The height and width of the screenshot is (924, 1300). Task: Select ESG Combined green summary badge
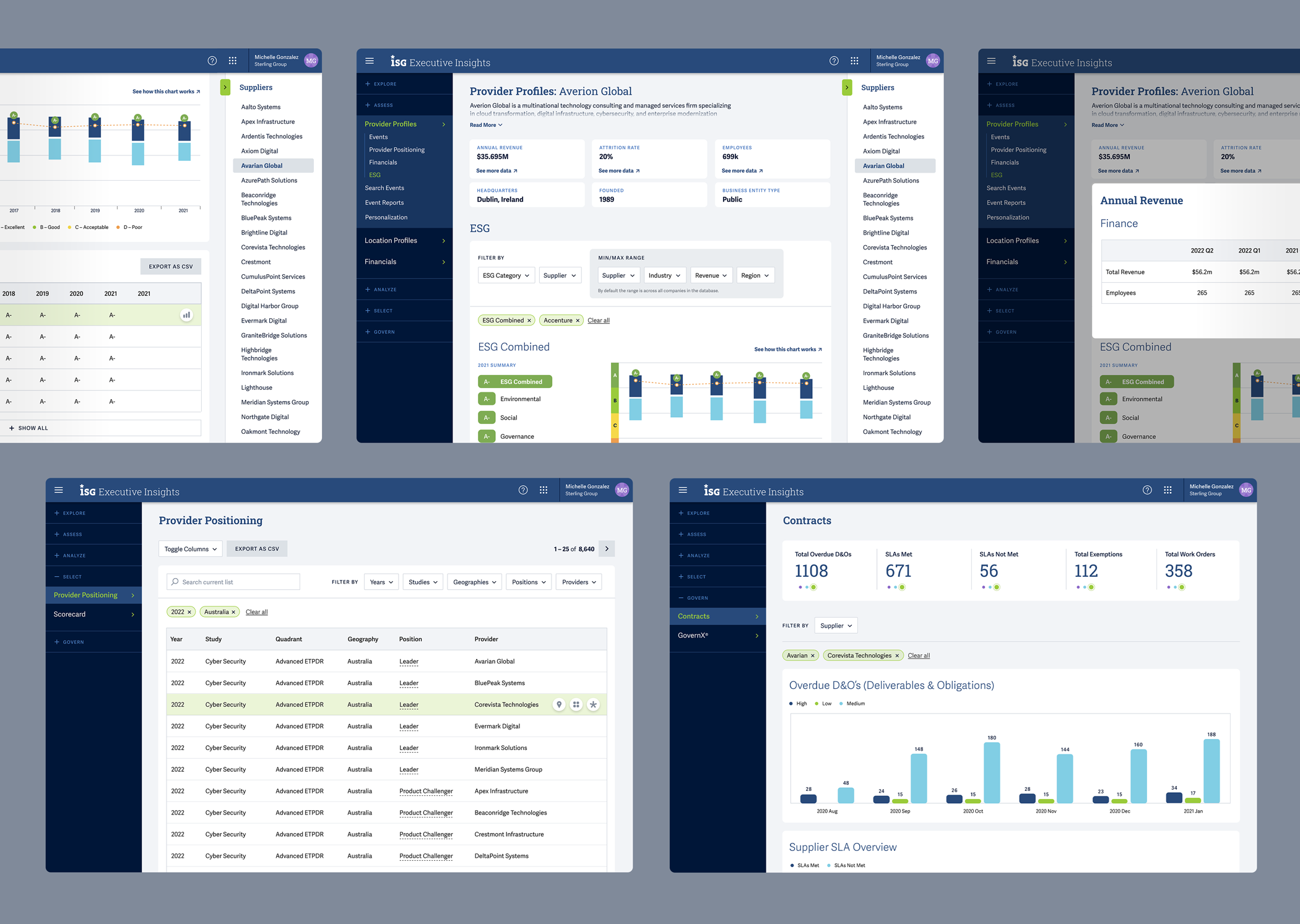[x=515, y=382]
